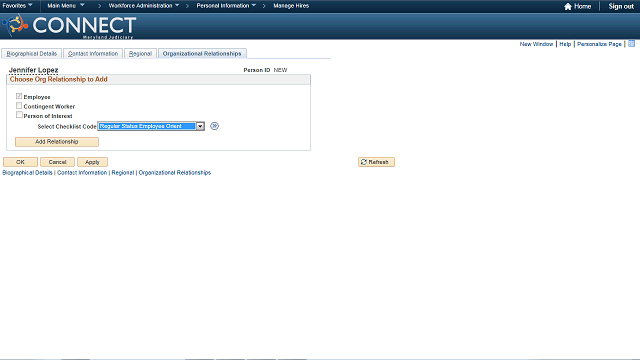Open the New Window link
The image size is (640, 360).
point(536,44)
